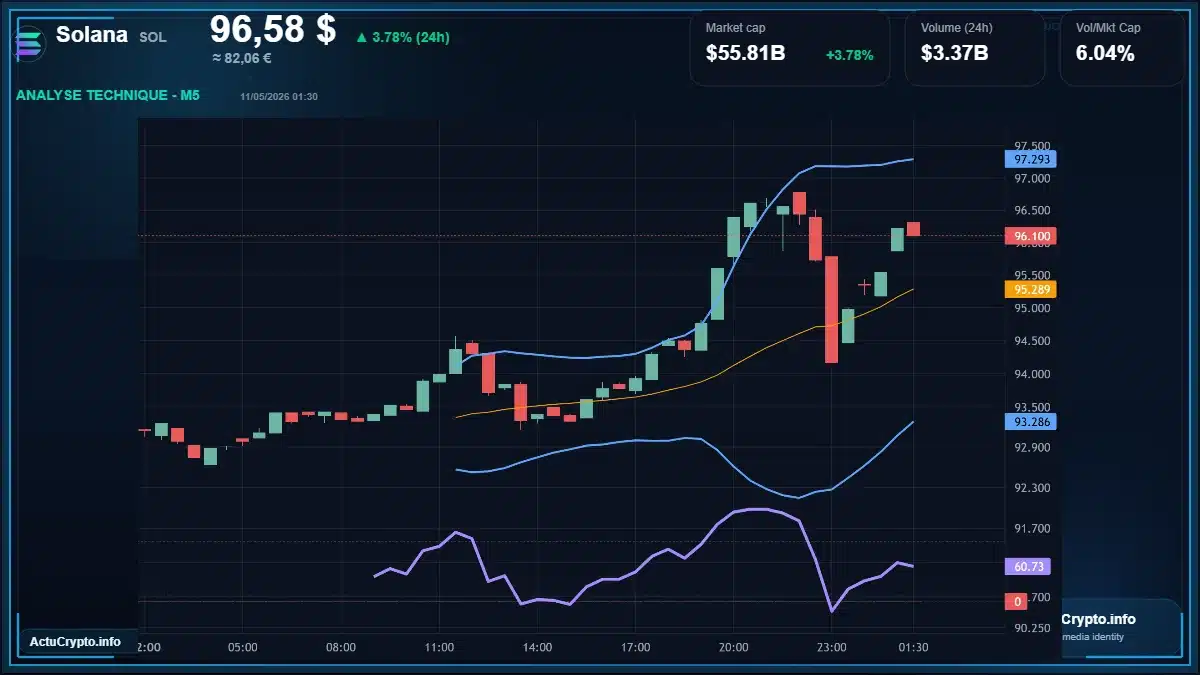This screenshot has width=1200, height=675.
Task: Click the latest red candle near 96.100
Action: (914, 229)
